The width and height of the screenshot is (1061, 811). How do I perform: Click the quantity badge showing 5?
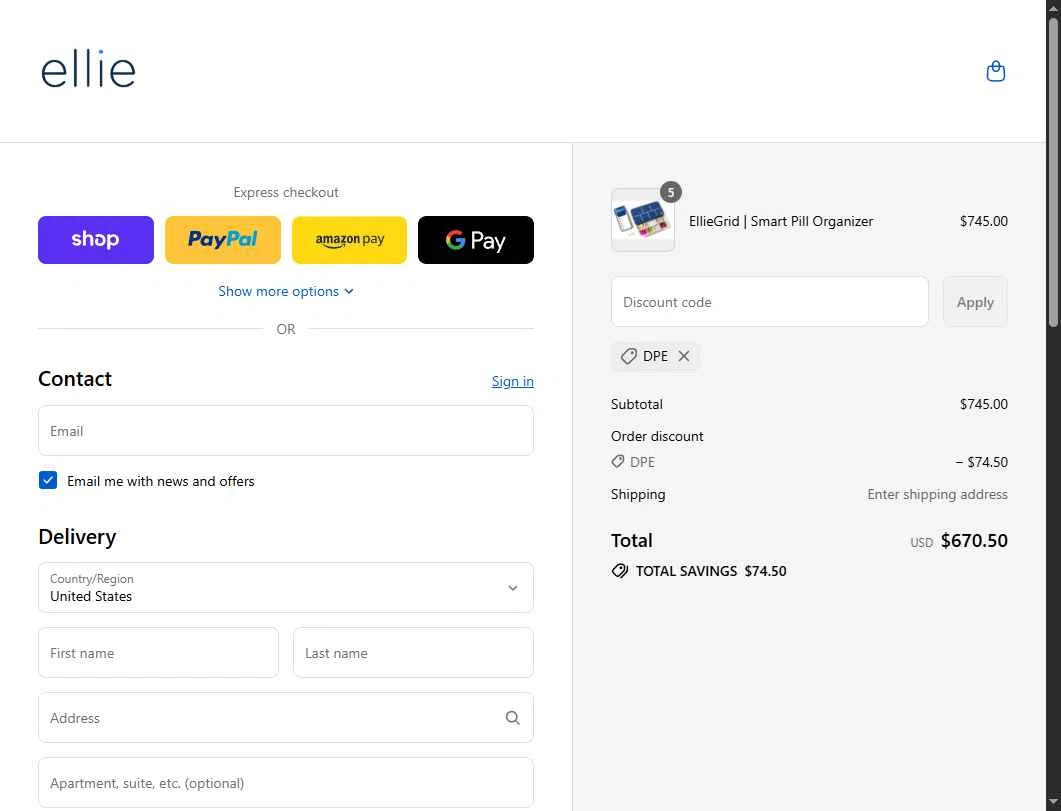(x=671, y=192)
